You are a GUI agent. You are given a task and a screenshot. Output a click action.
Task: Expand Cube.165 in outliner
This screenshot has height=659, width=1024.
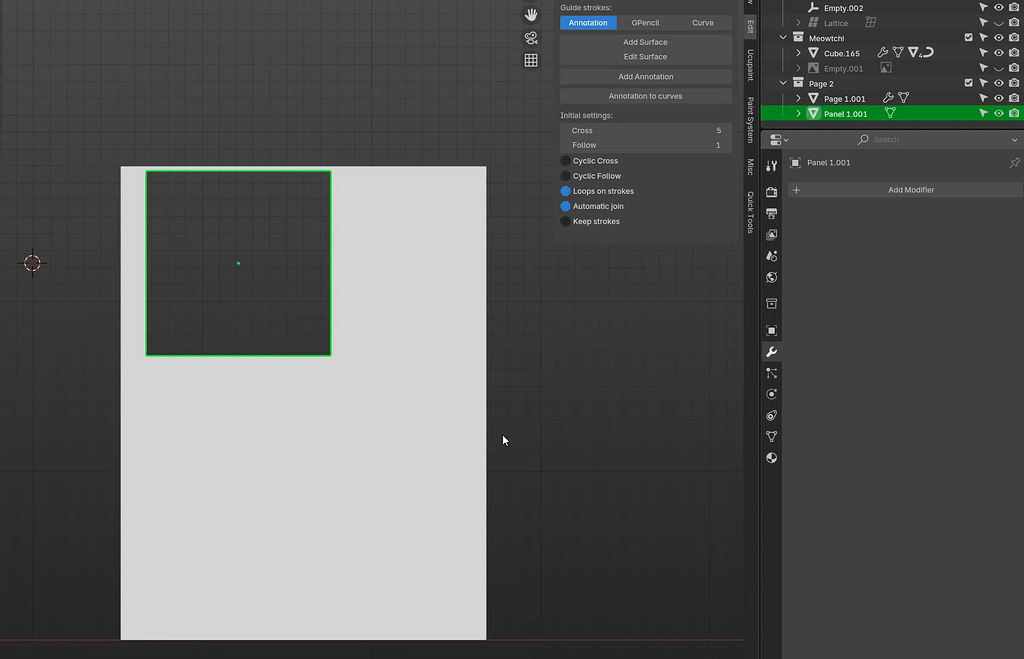click(798, 53)
